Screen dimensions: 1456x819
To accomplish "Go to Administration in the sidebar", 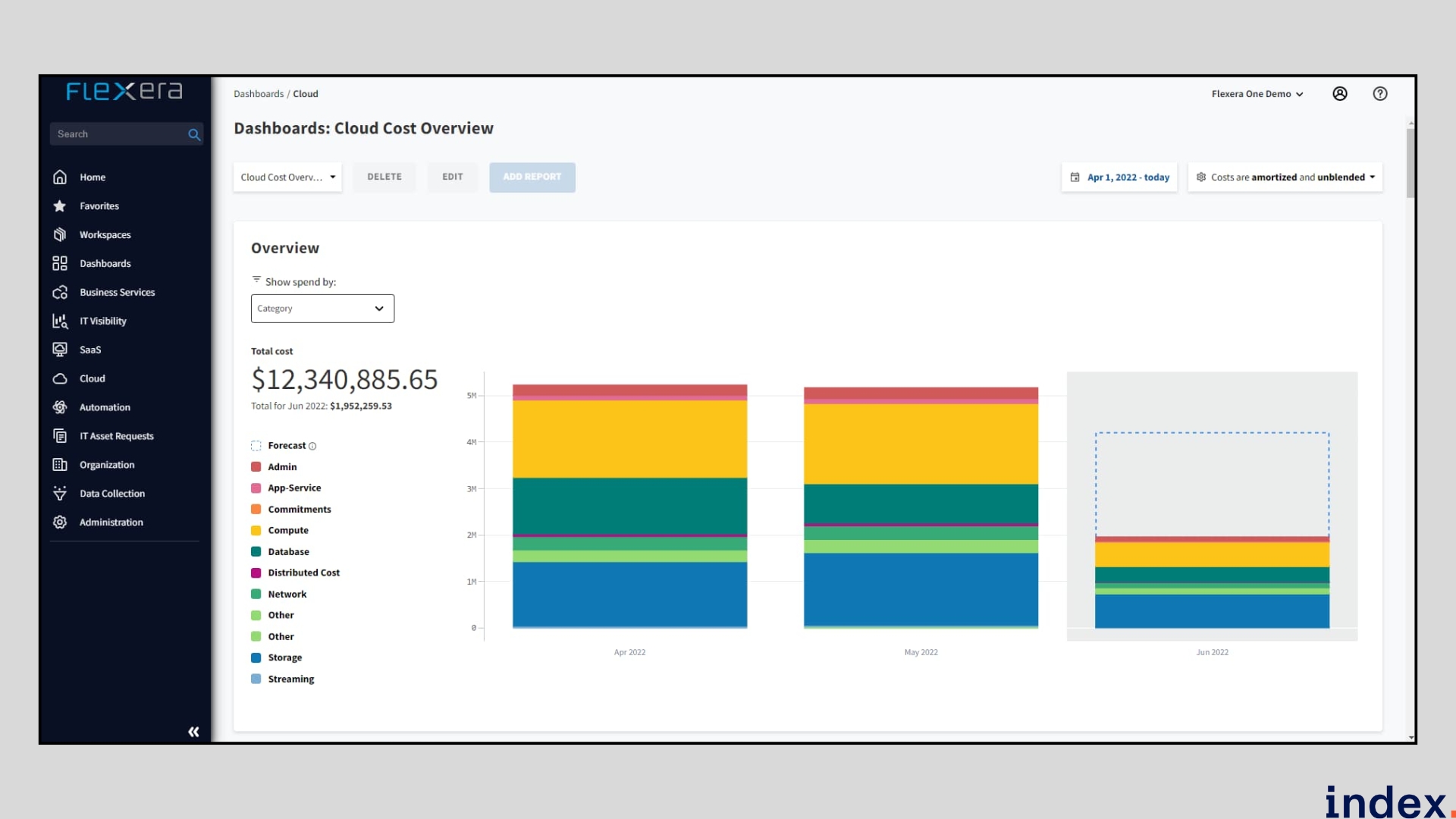I will (111, 522).
